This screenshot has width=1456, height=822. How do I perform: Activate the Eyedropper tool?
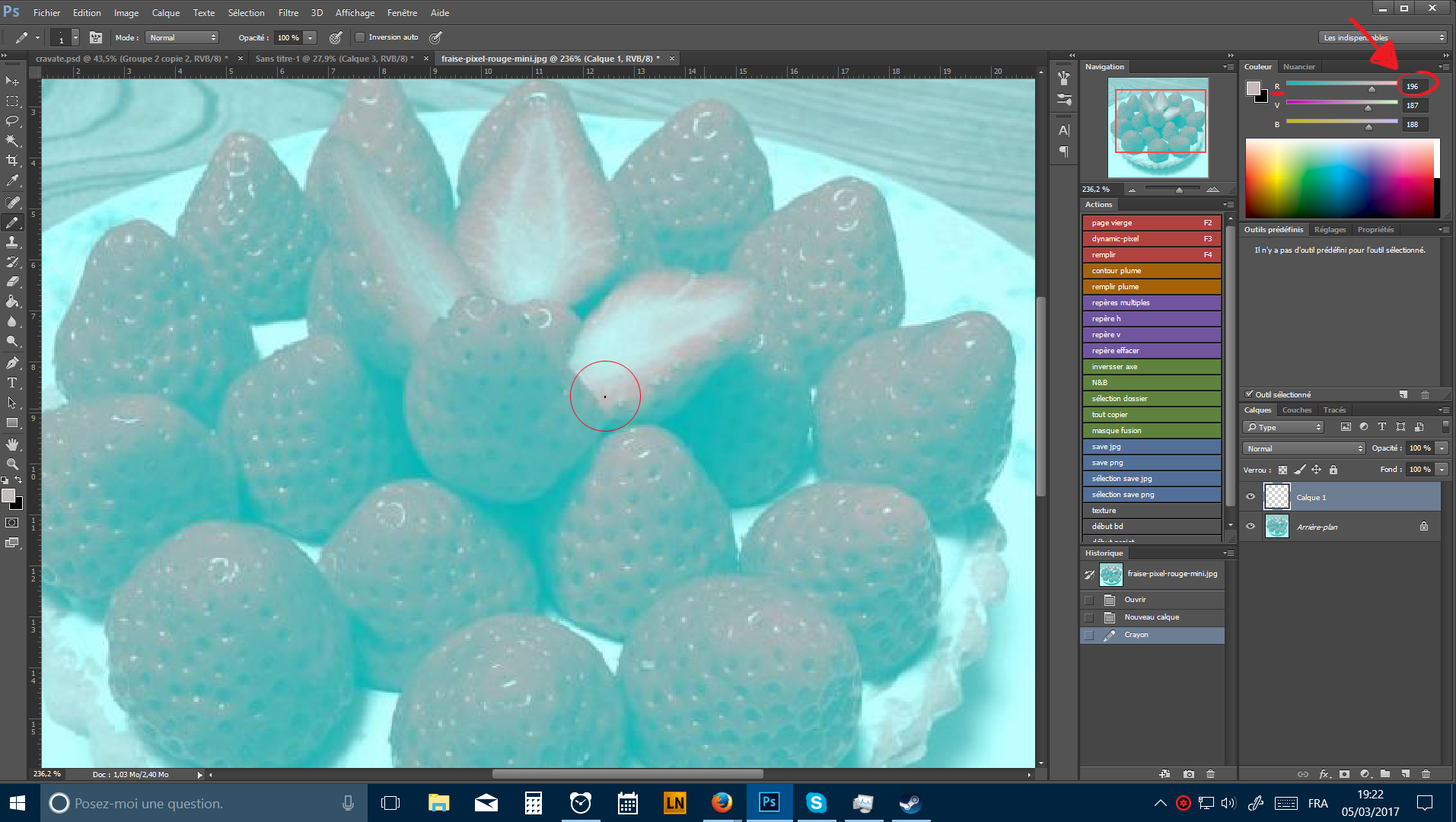tap(12, 181)
